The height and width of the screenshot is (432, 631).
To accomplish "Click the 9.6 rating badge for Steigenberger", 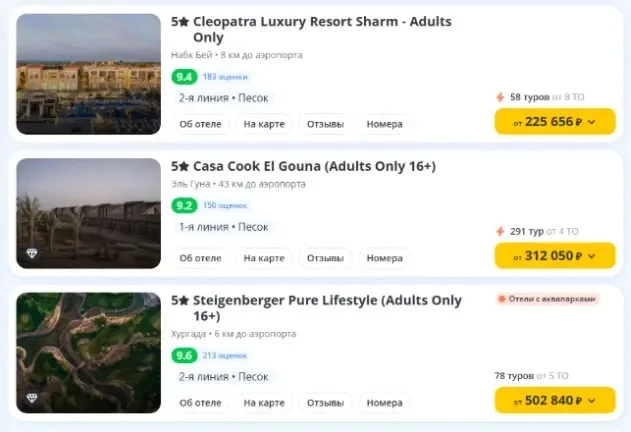I will coord(184,356).
